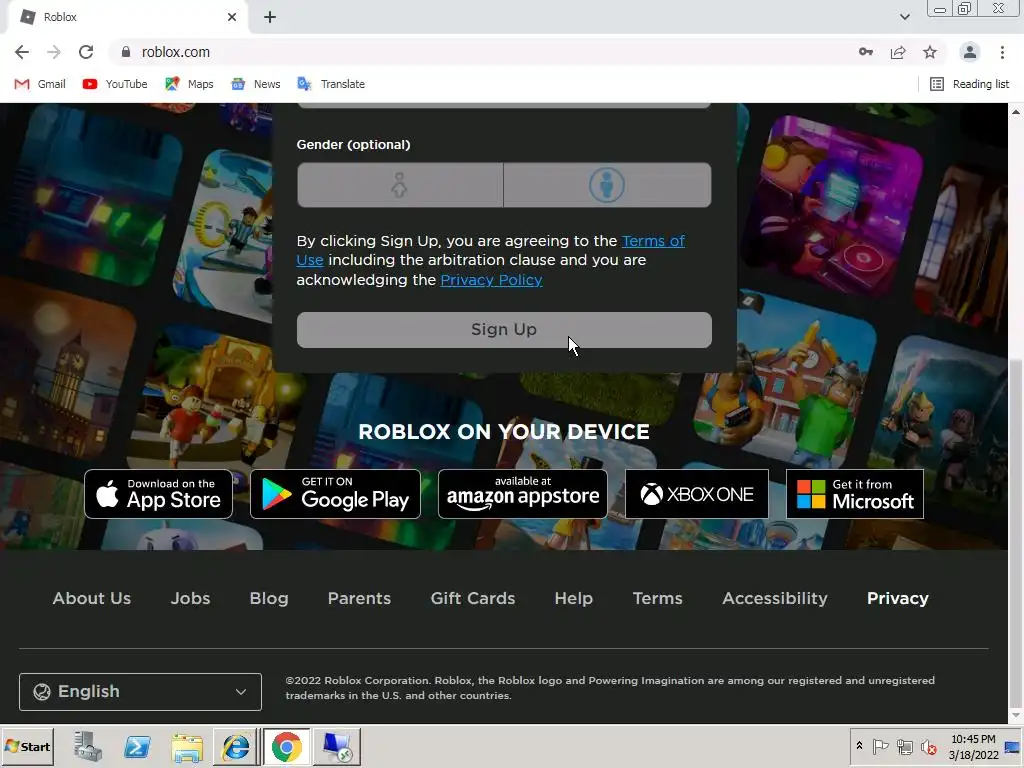Open the Windows Start menu

(x=27, y=746)
